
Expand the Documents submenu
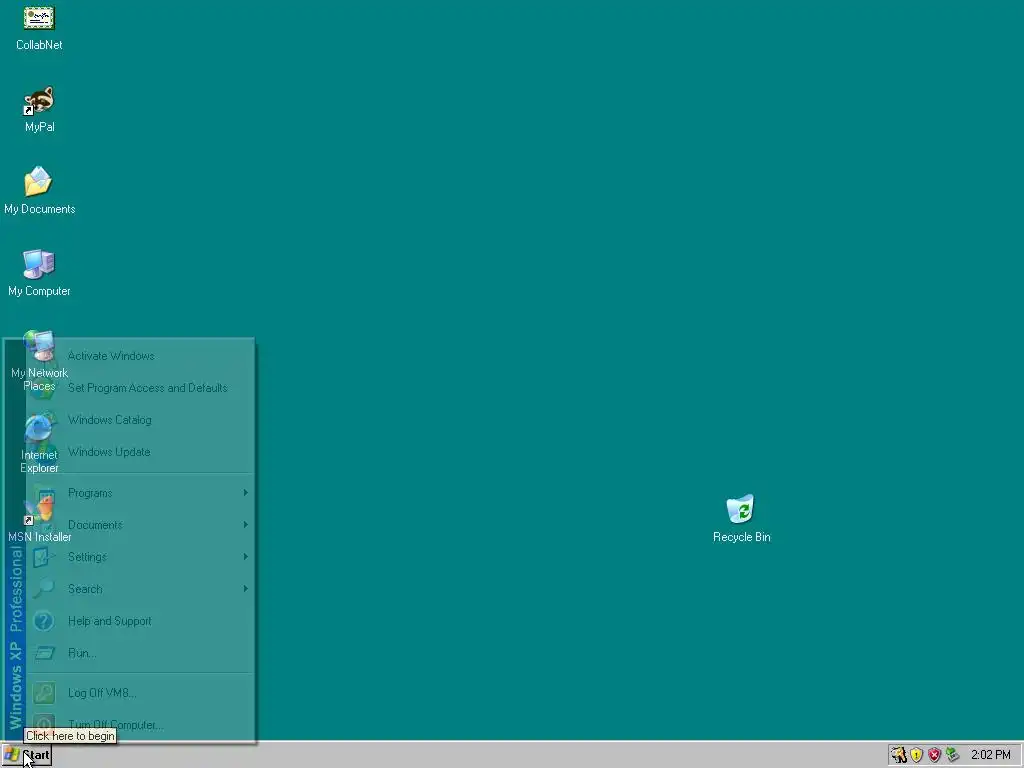(x=140, y=525)
